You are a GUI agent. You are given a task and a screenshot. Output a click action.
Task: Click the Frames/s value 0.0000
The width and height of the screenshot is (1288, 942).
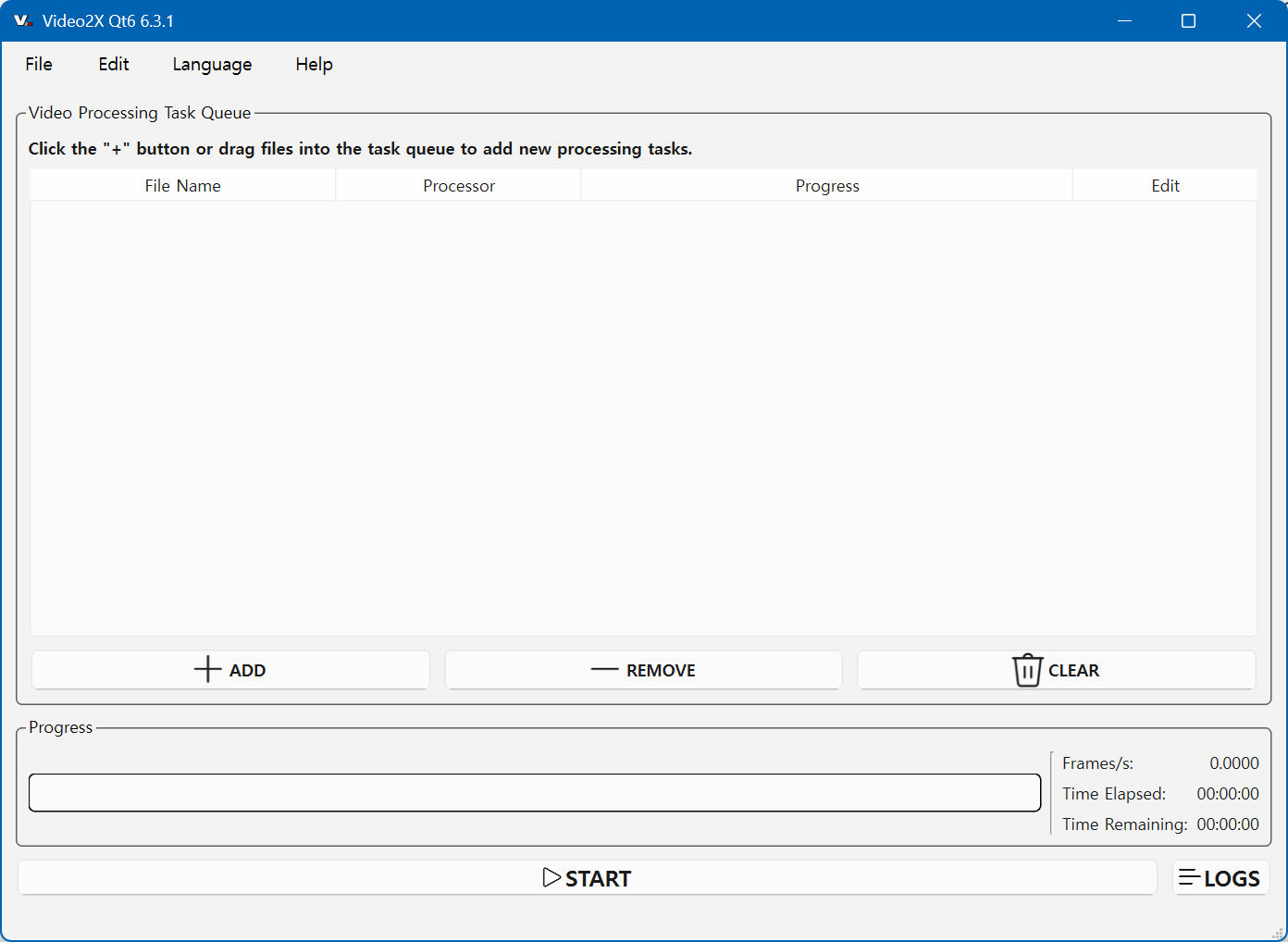pos(1233,763)
